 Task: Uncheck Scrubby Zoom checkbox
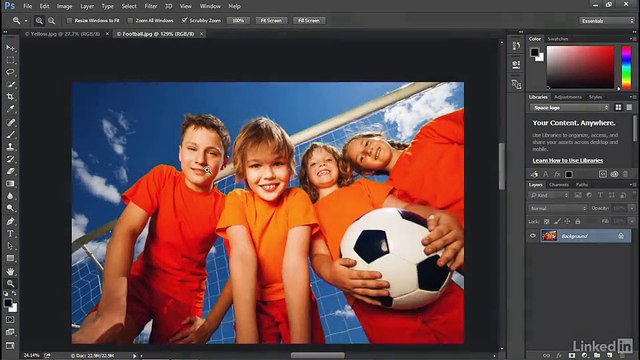click(184, 20)
